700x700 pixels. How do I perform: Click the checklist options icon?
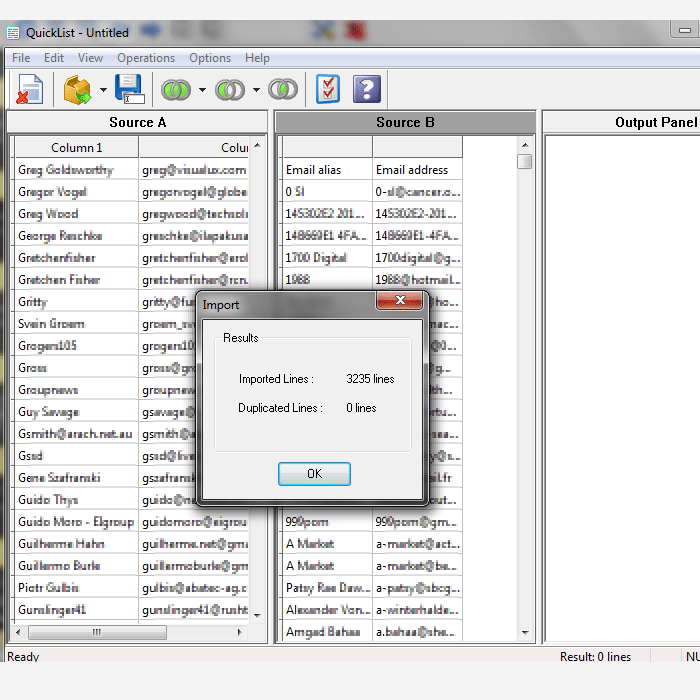328,89
